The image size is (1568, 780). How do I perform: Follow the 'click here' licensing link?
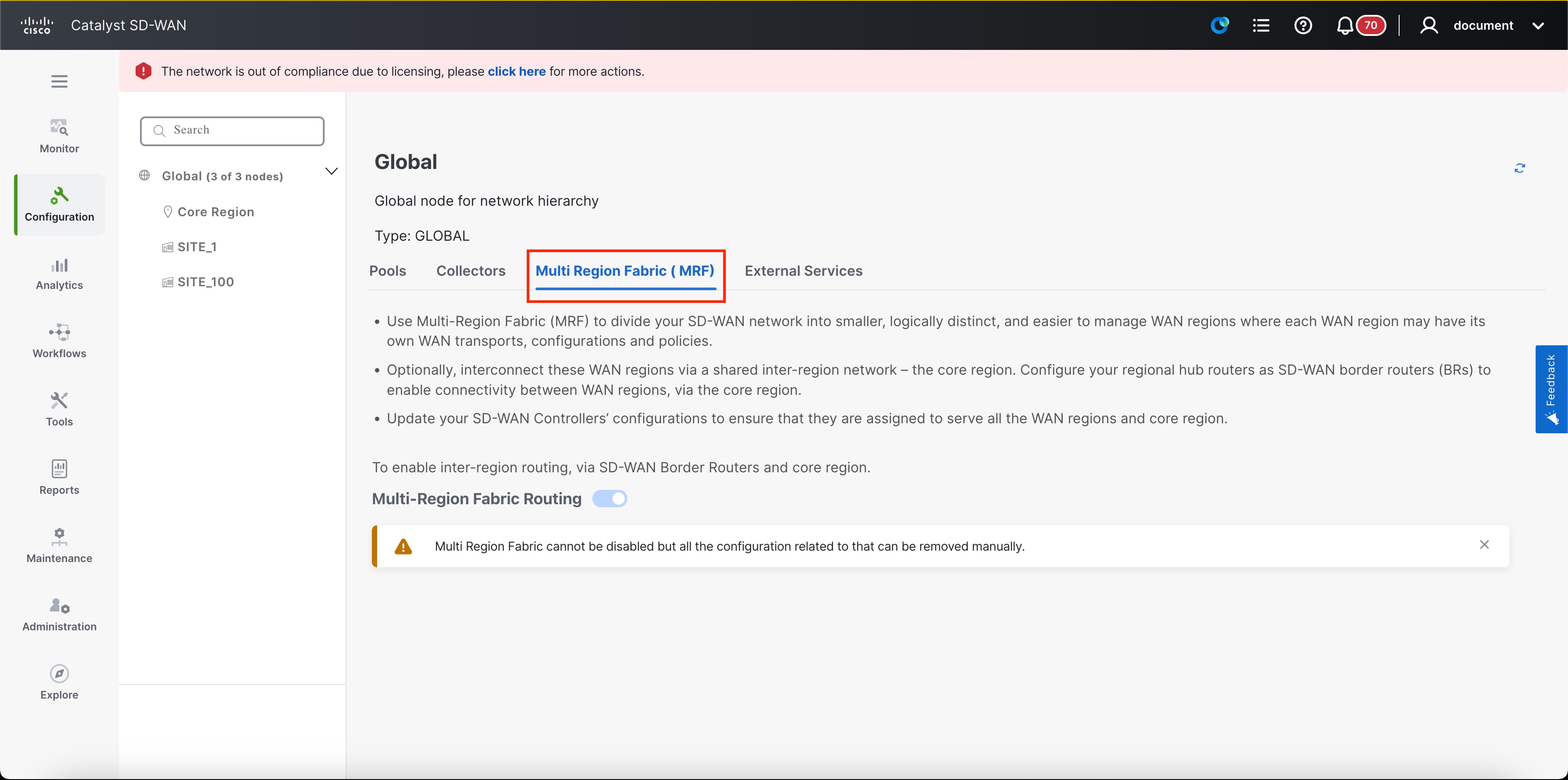point(516,71)
